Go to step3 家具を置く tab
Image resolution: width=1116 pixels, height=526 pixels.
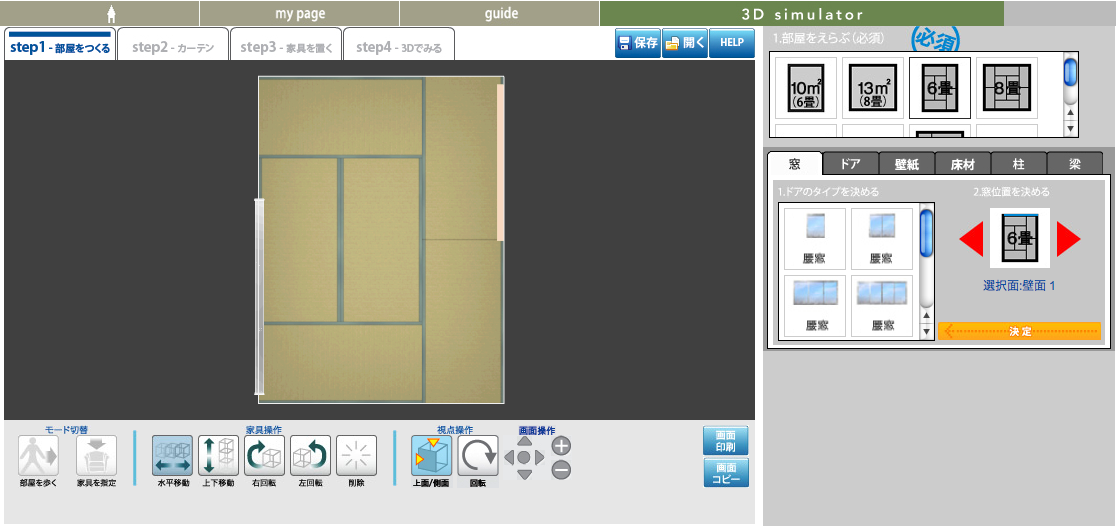tap(285, 44)
